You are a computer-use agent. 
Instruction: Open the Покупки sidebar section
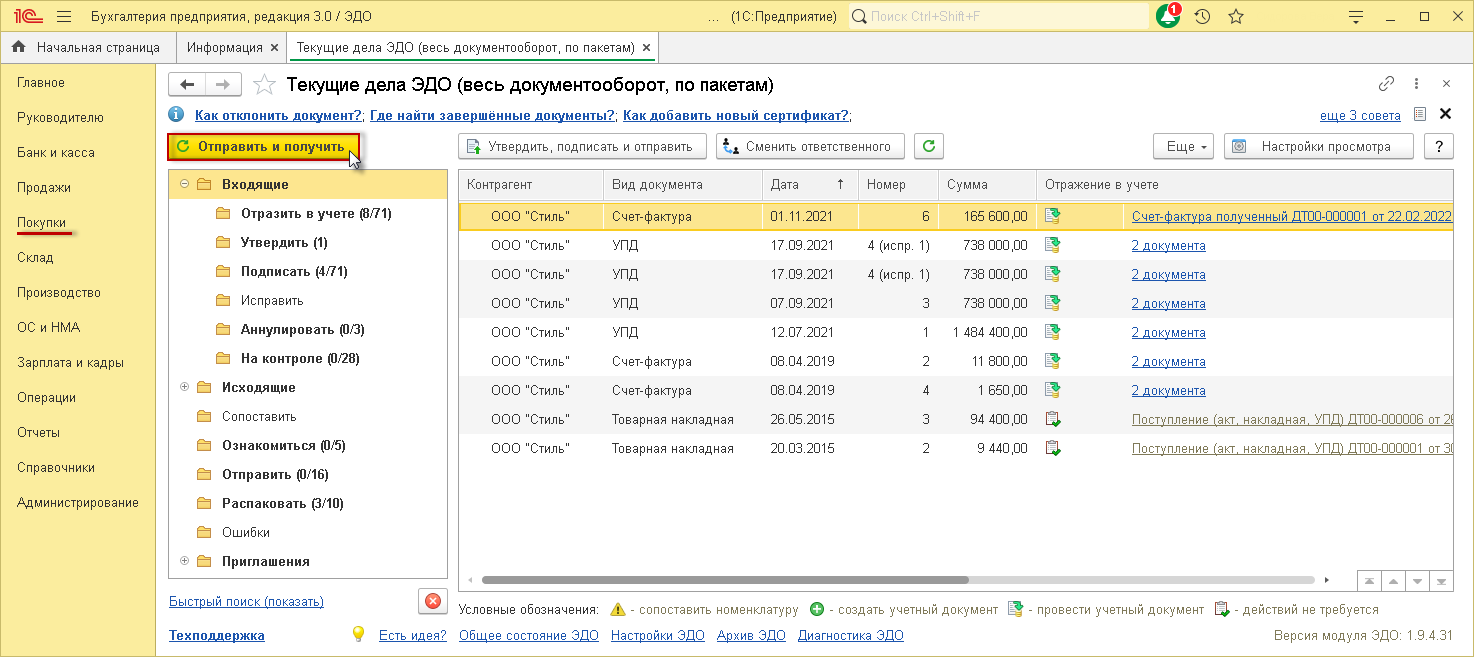(x=42, y=222)
